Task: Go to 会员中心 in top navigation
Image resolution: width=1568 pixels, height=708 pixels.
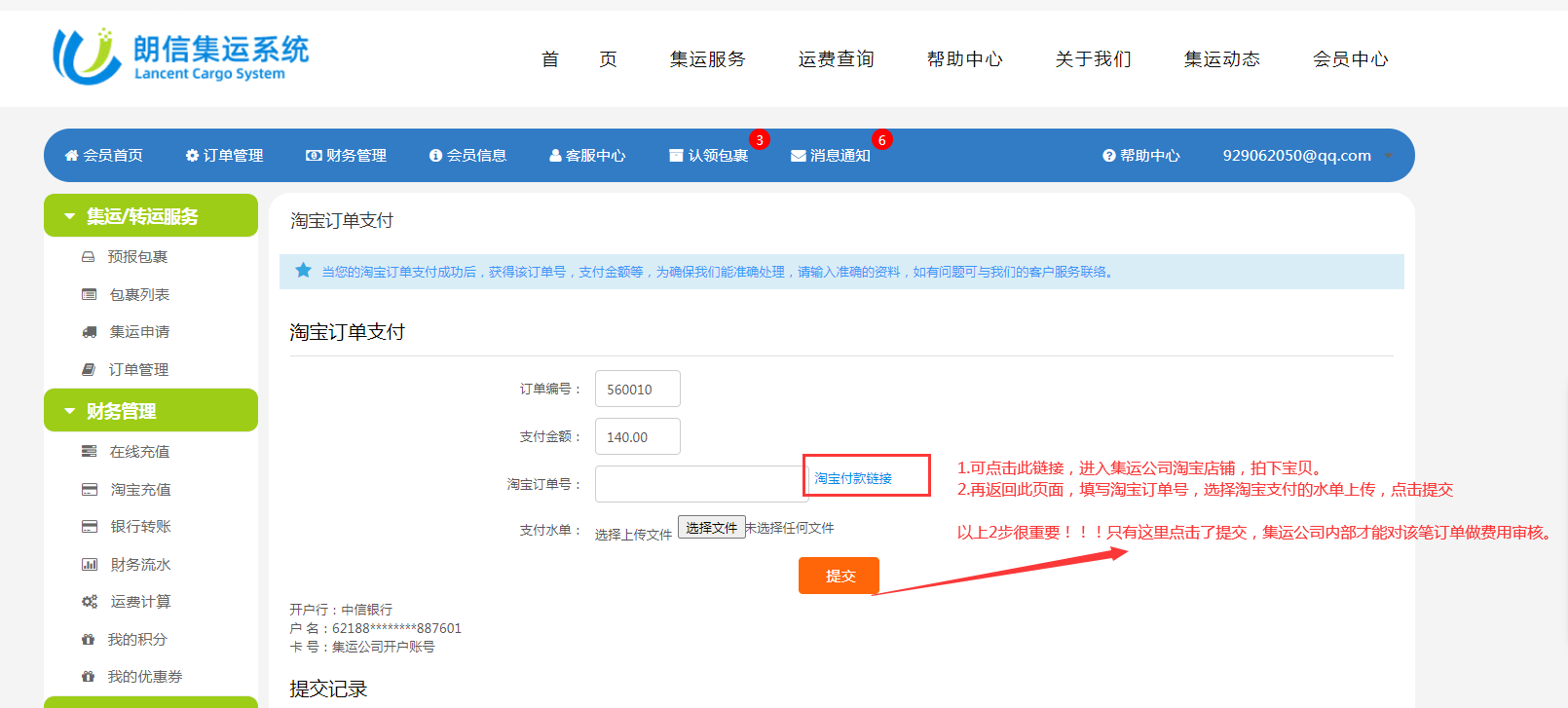Action: pyautogui.click(x=1350, y=59)
